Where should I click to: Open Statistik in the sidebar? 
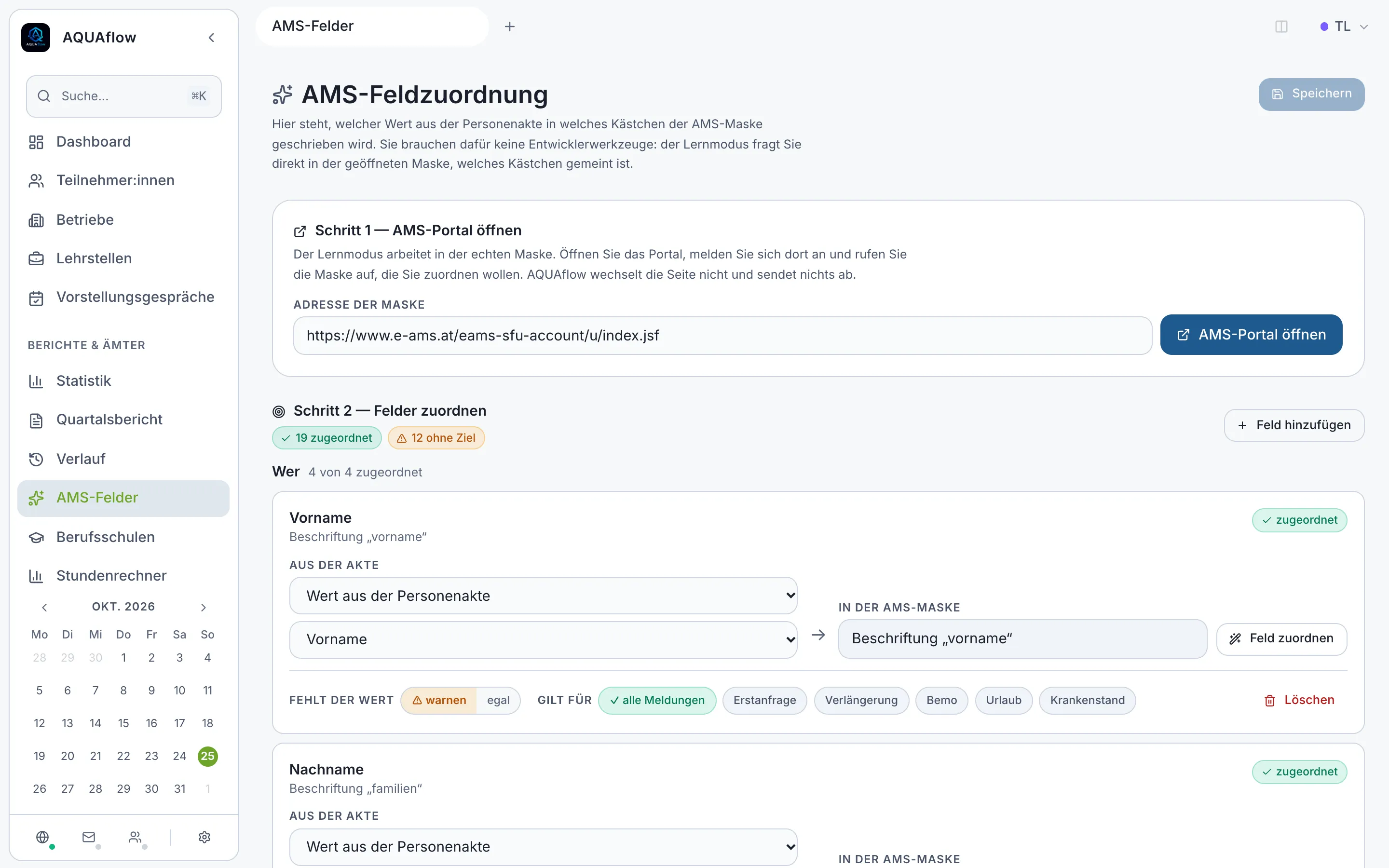pos(123,380)
